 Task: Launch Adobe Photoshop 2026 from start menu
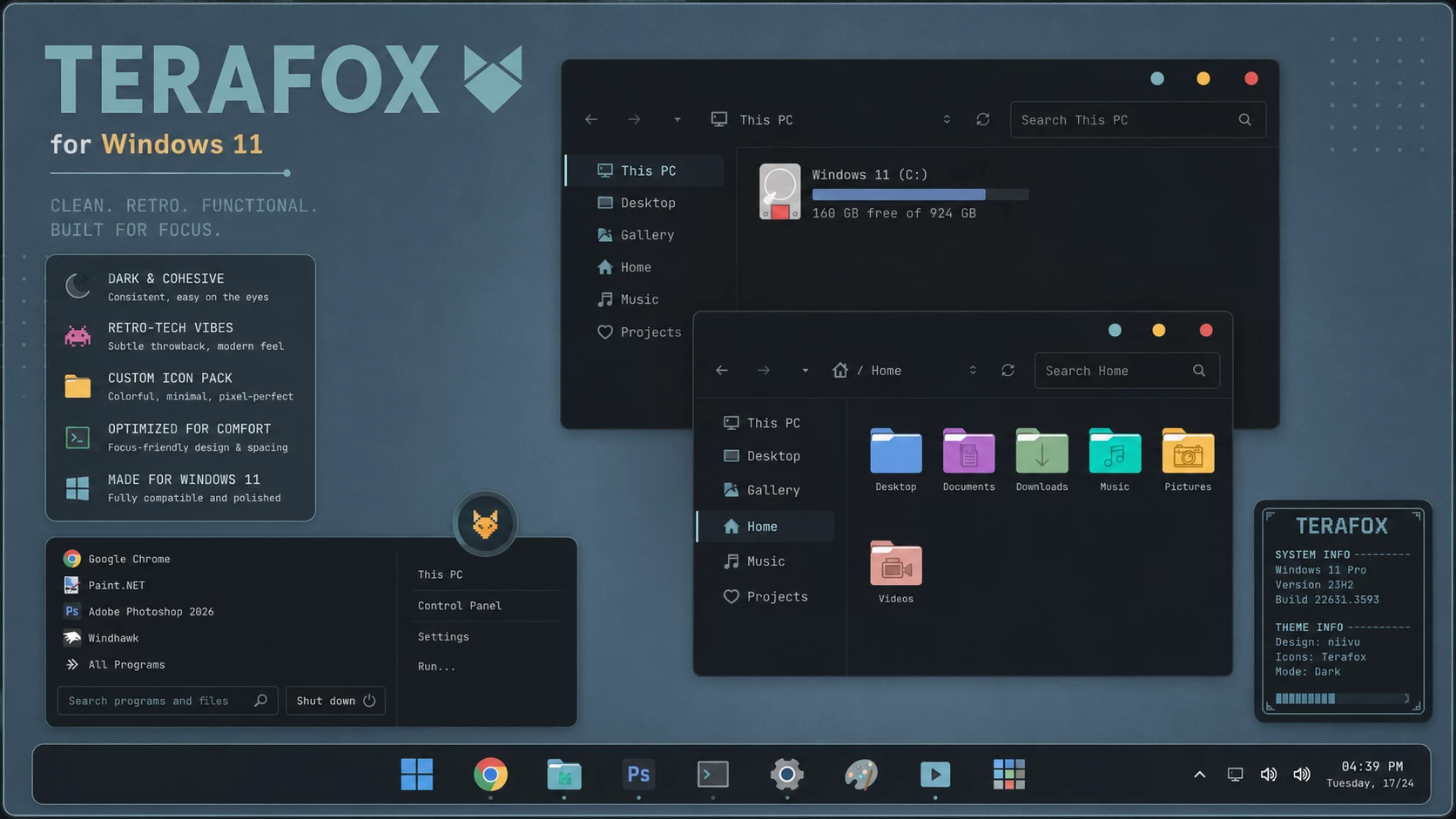click(x=138, y=611)
